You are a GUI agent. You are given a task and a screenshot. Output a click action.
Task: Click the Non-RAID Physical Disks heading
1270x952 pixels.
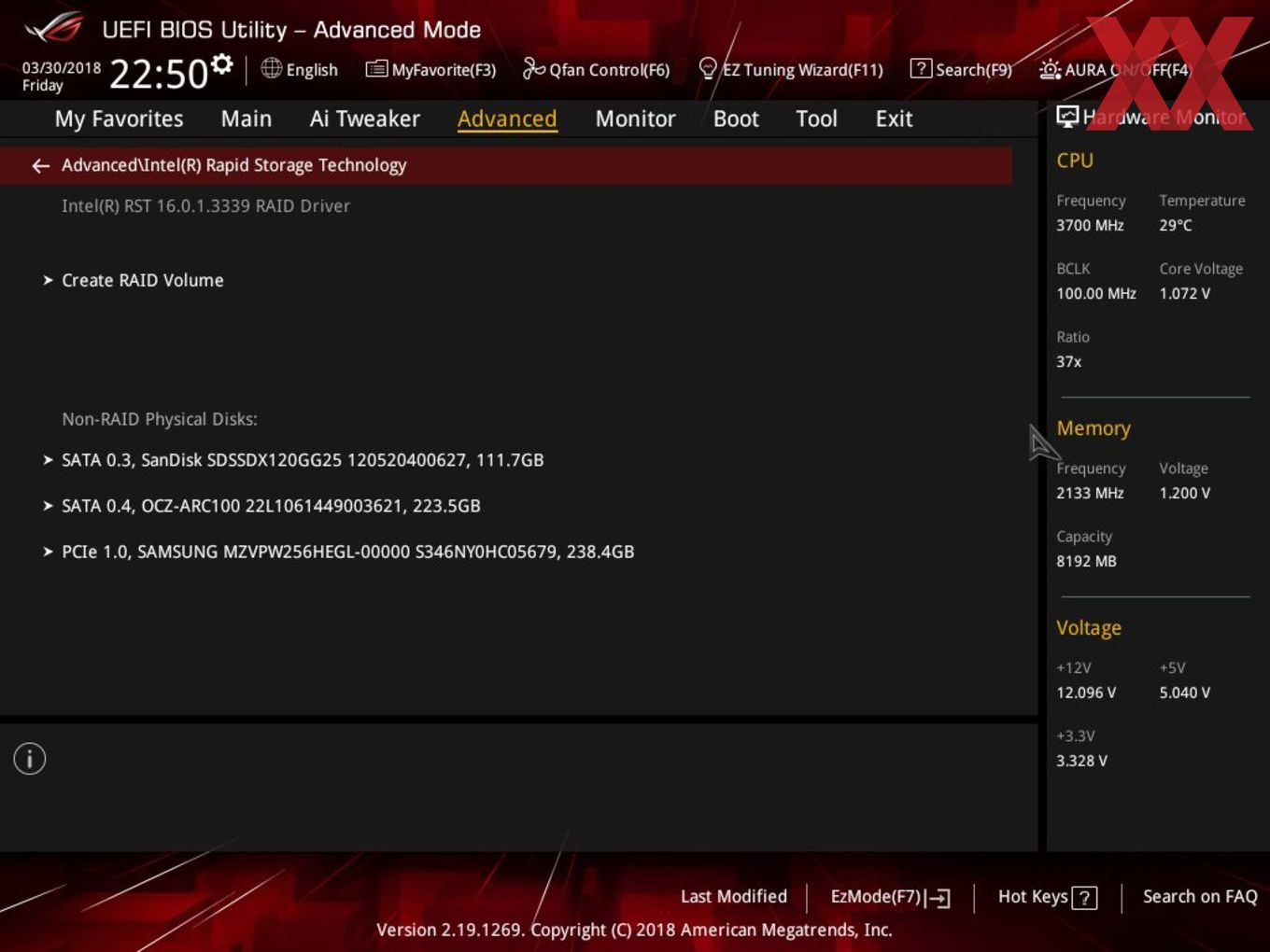160,419
